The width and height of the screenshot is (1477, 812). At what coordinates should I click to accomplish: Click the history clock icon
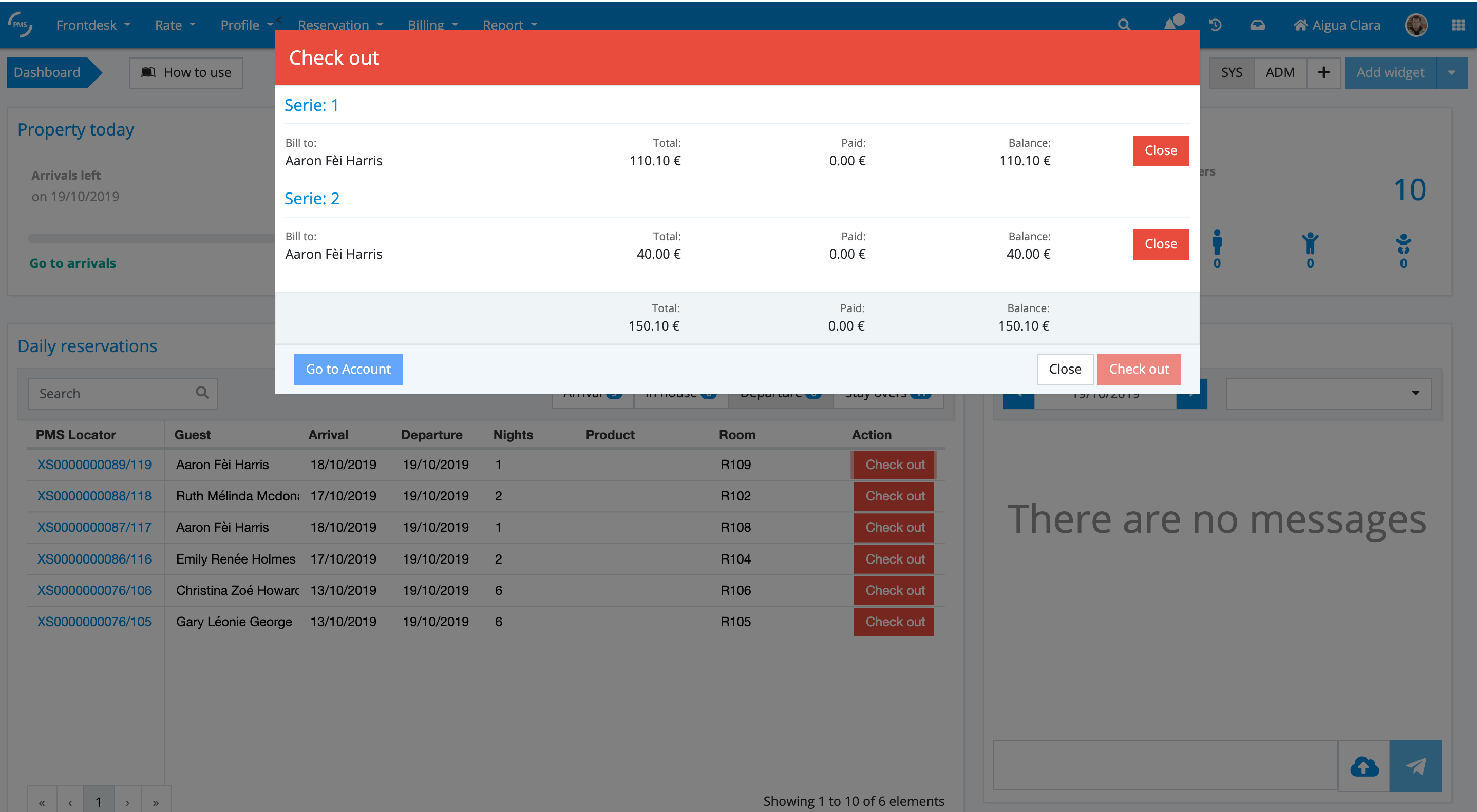[1215, 25]
